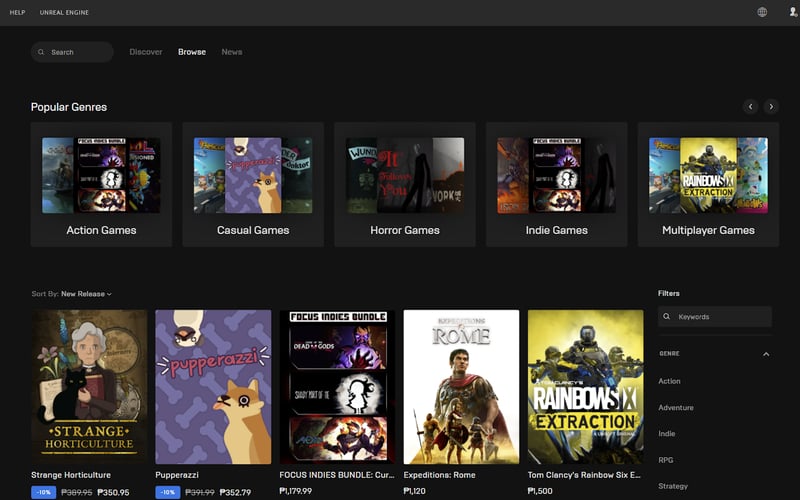
Task: Open the Help menu
Action: tap(17, 12)
